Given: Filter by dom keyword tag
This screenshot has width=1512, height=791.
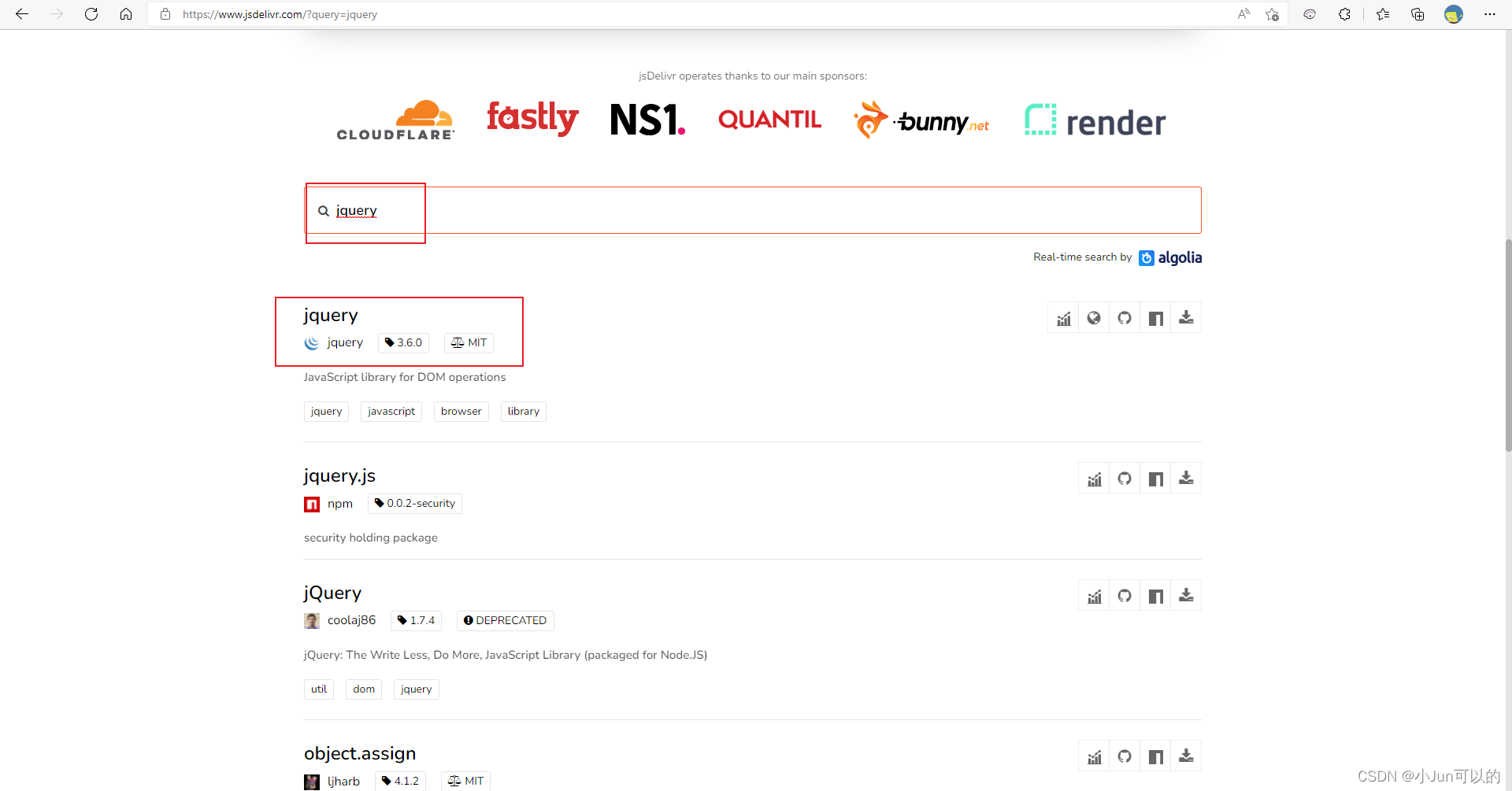Looking at the screenshot, I should (x=364, y=689).
